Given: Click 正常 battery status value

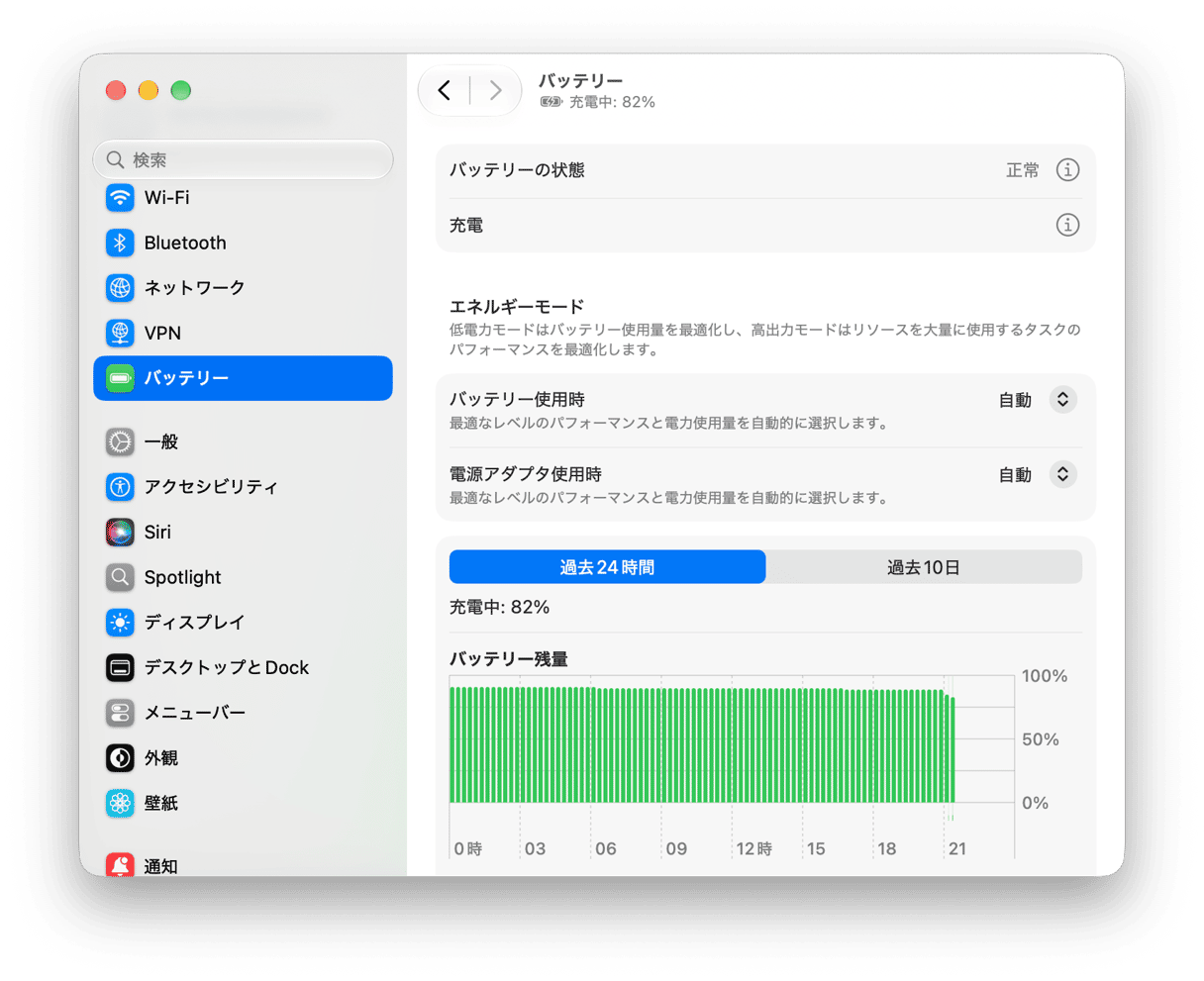Looking at the screenshot, I should 1023,170.
